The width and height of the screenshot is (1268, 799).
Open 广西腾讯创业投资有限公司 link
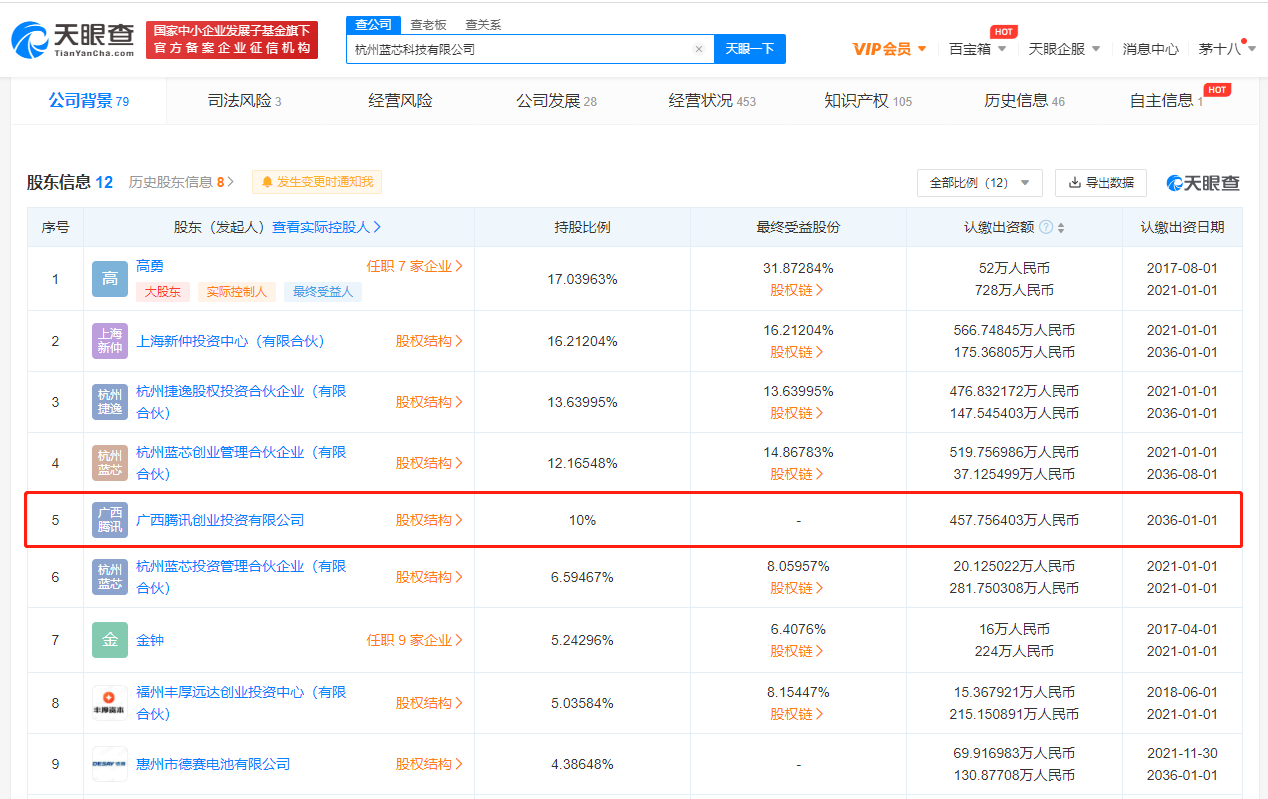(220, 520)
